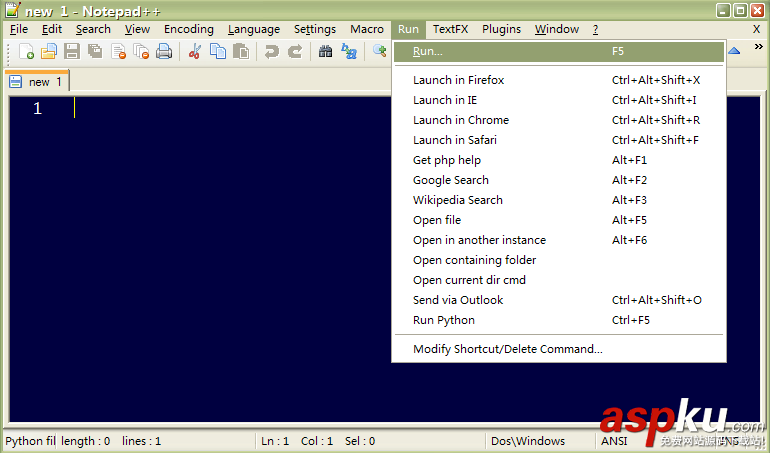Viewport: 770px width, 453px height.
Task: Select Launch in Safari
Action: point(559,140)
